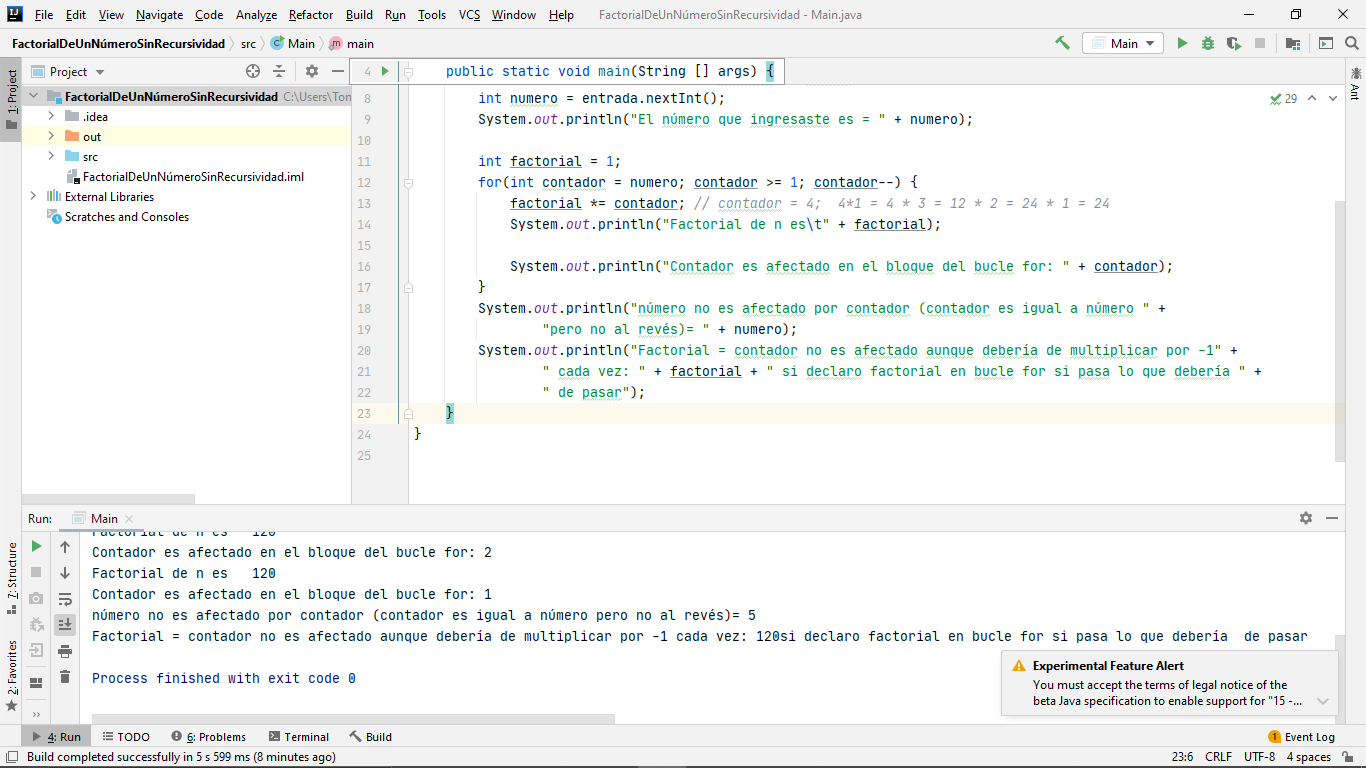Toggle scroll to end in Run console

65,624
